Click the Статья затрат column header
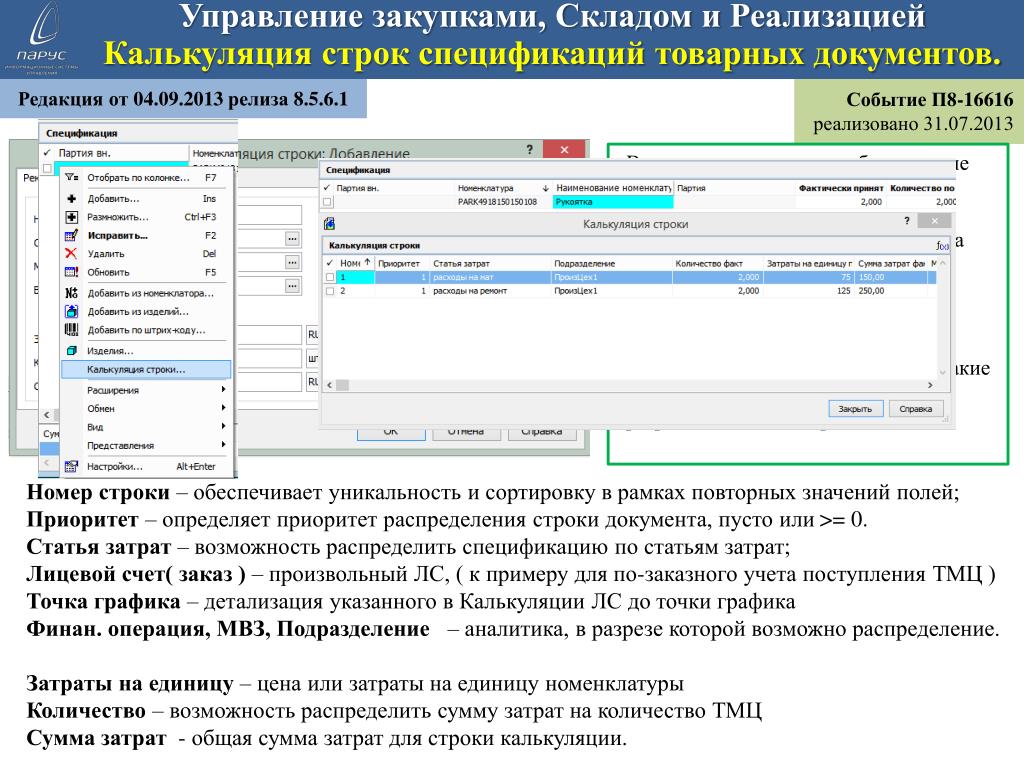Viewport: 1024px width, 768px height. tap(490, 263)
